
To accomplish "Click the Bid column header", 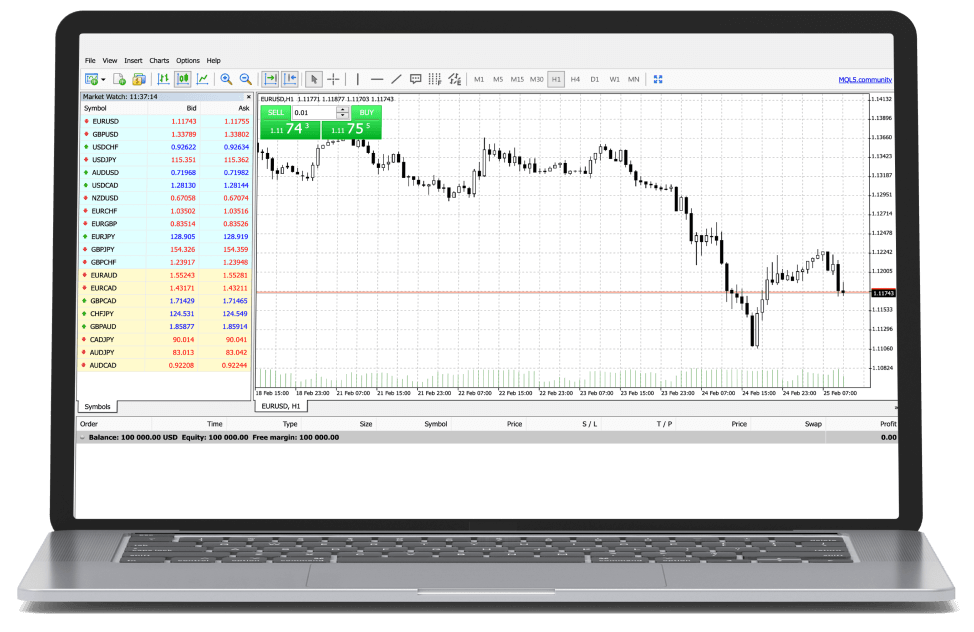I will pos(191,108).
